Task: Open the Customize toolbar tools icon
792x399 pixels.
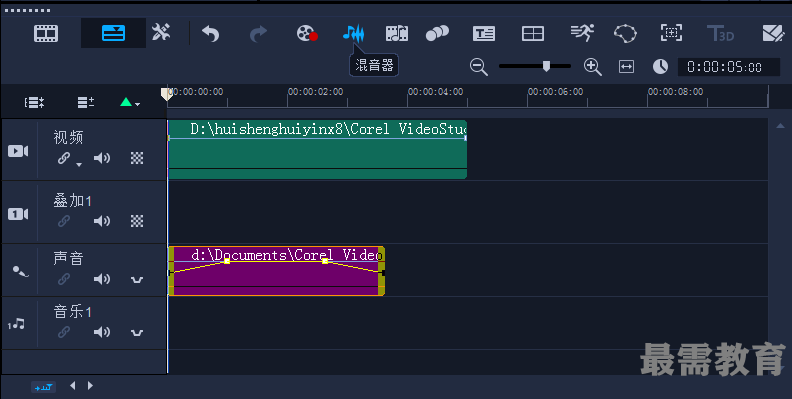Action: [161, 33]
